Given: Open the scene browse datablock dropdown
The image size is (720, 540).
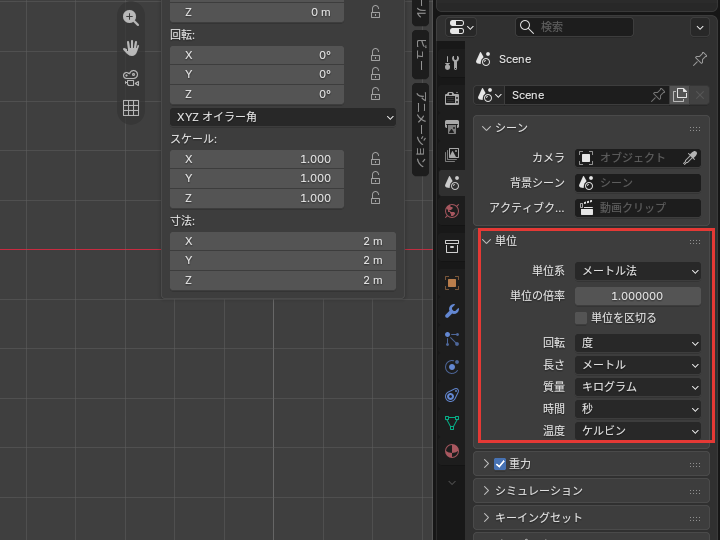Looking at the screenshot, I should pos(489,95).
